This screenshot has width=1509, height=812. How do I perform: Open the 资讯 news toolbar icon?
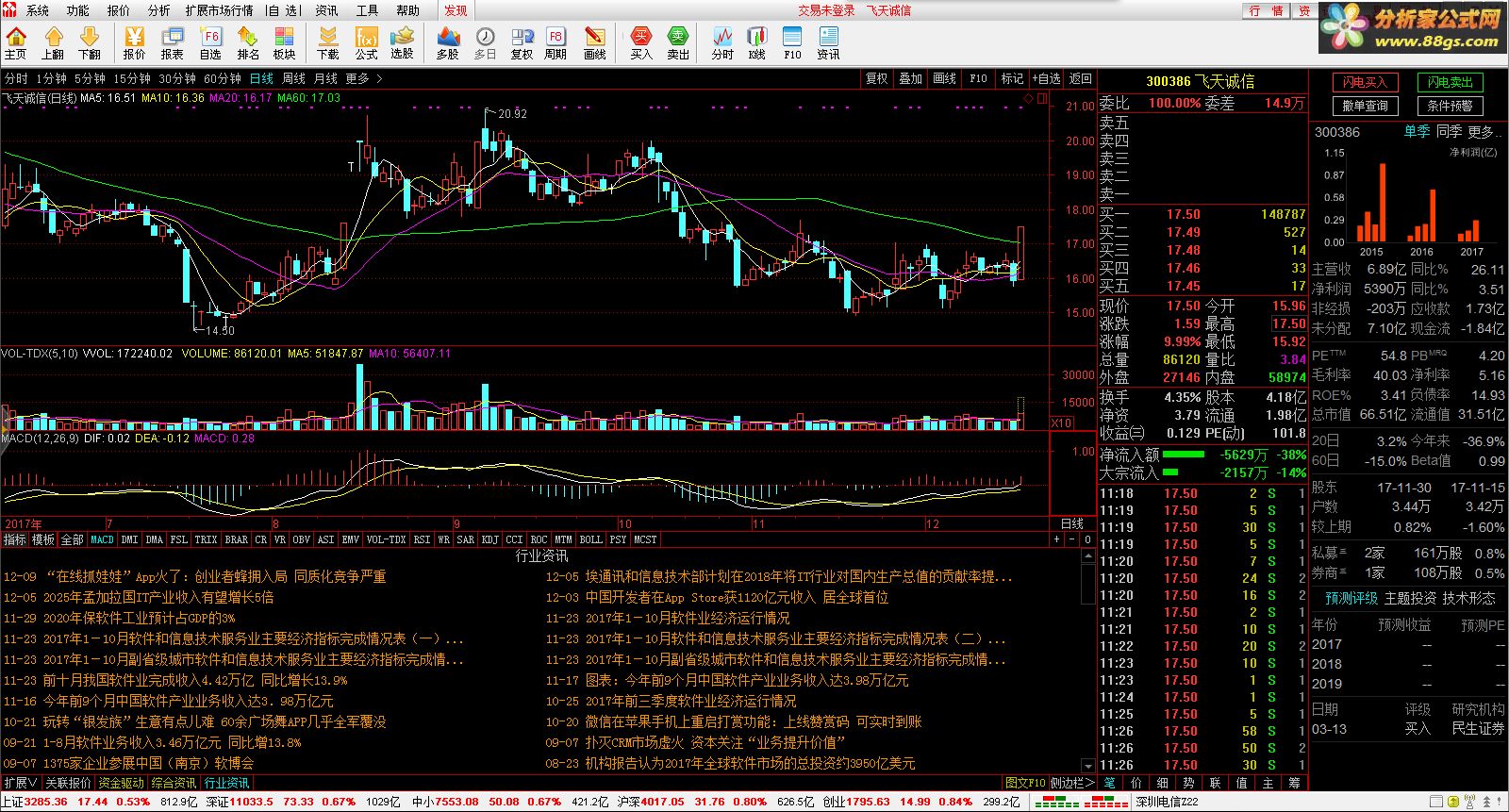(829, 43)
